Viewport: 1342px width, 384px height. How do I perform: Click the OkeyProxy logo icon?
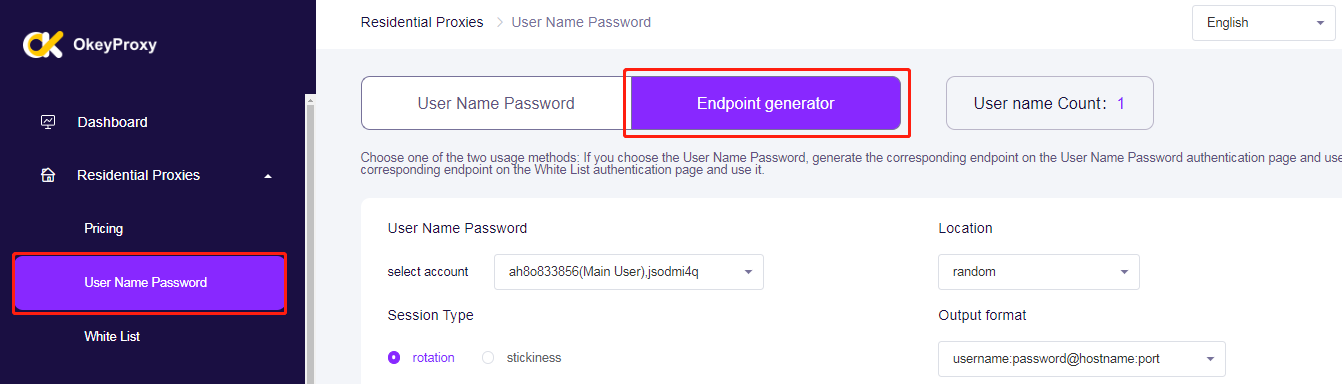point(43,45)
